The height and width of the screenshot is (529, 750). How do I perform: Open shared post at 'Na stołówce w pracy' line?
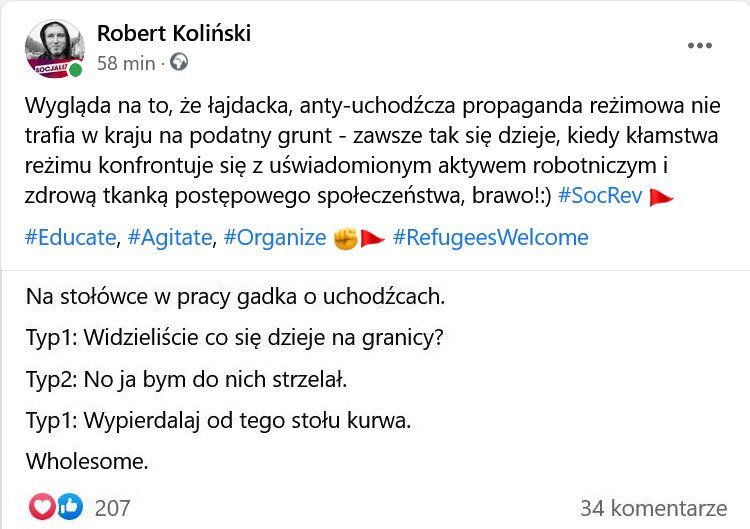coord(235,297)
